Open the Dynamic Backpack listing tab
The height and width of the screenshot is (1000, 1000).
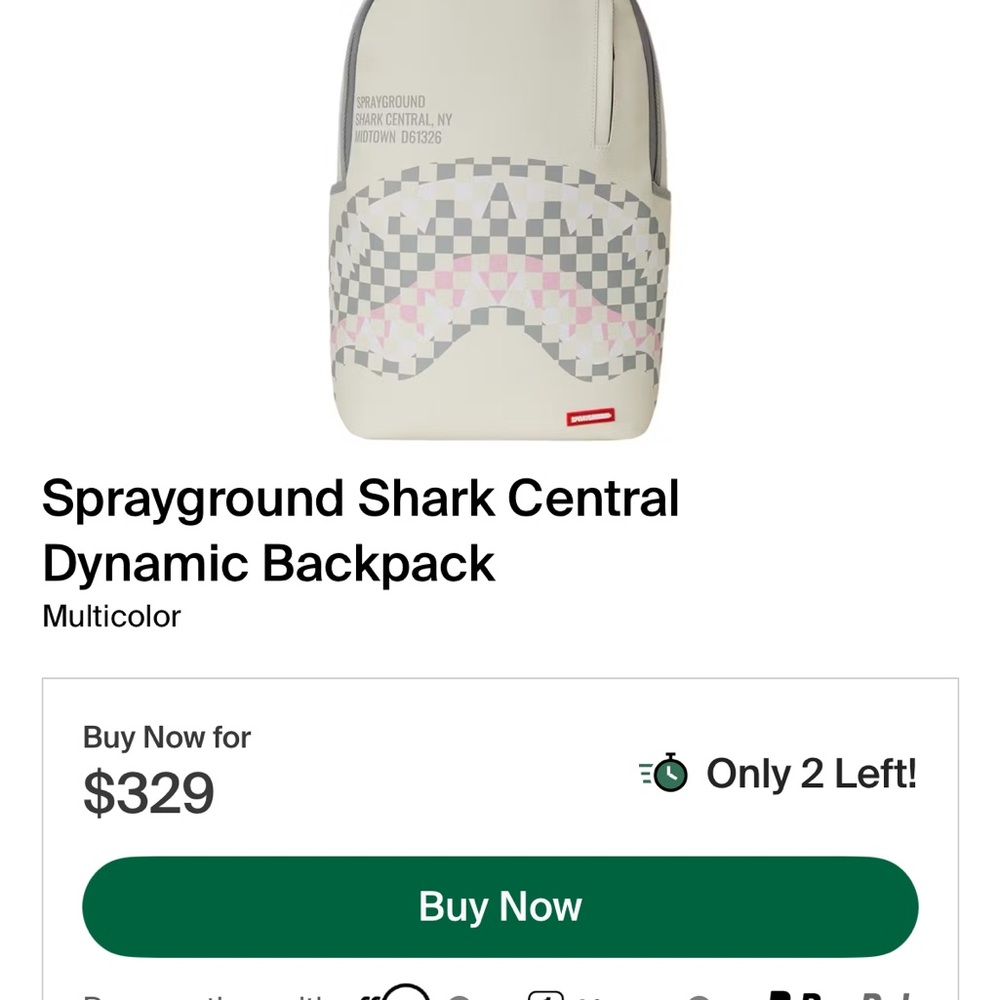(x=265, y=563)
